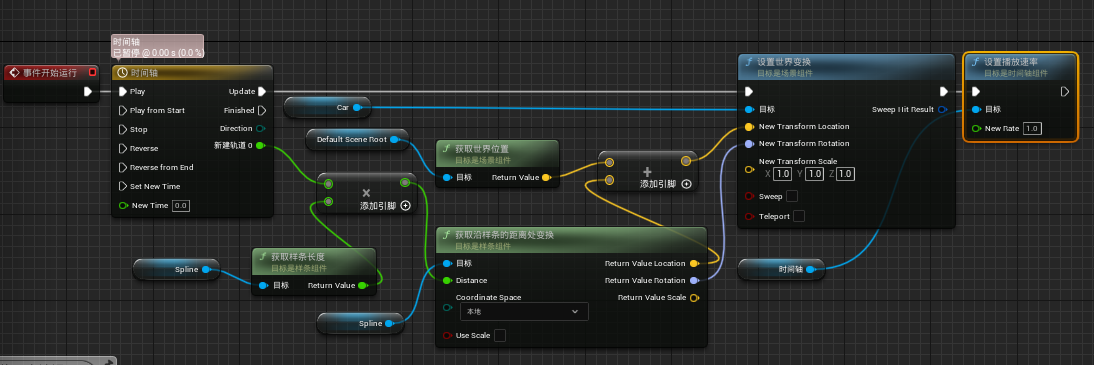Viewport: 1094px width, 365px height.
Task: Click the Coordinate Space pin
Action: tap(447, 308)
